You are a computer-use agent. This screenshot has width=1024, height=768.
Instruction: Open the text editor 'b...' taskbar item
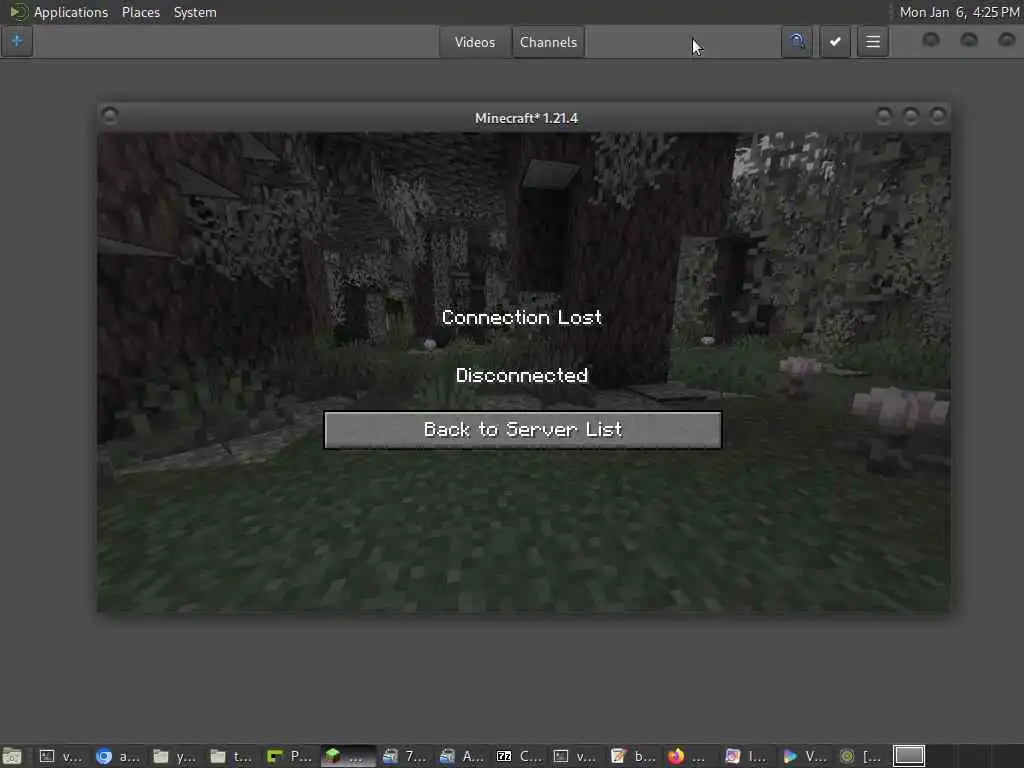632,756
